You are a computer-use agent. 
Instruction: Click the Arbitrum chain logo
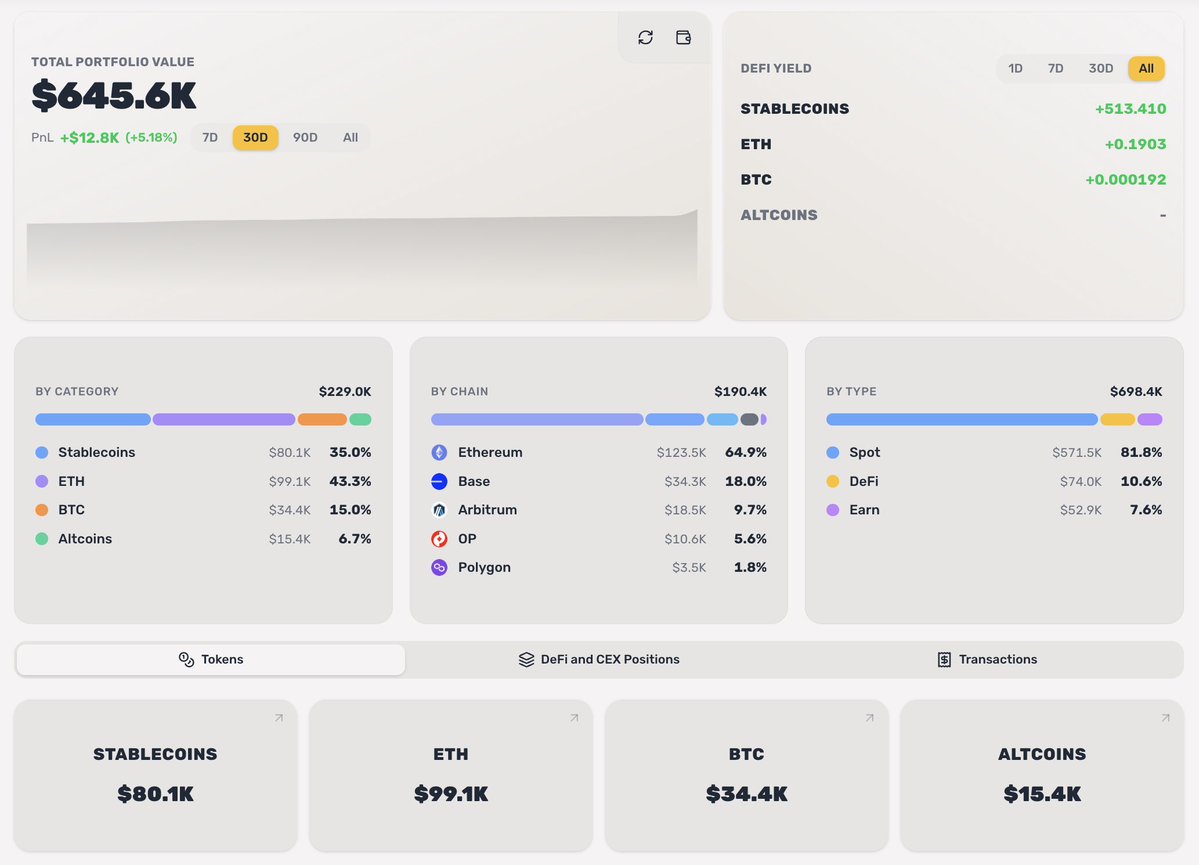pyautogui.click(x=439, y=509)
